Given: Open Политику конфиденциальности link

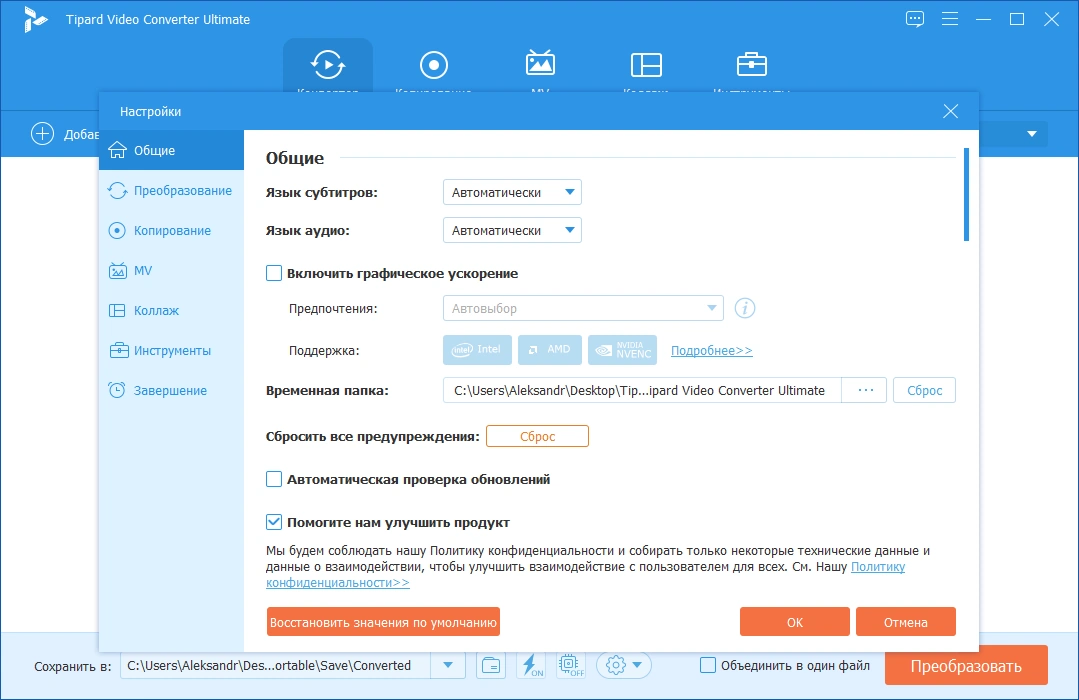Looking at the screenshot, I should pos(878,567).
